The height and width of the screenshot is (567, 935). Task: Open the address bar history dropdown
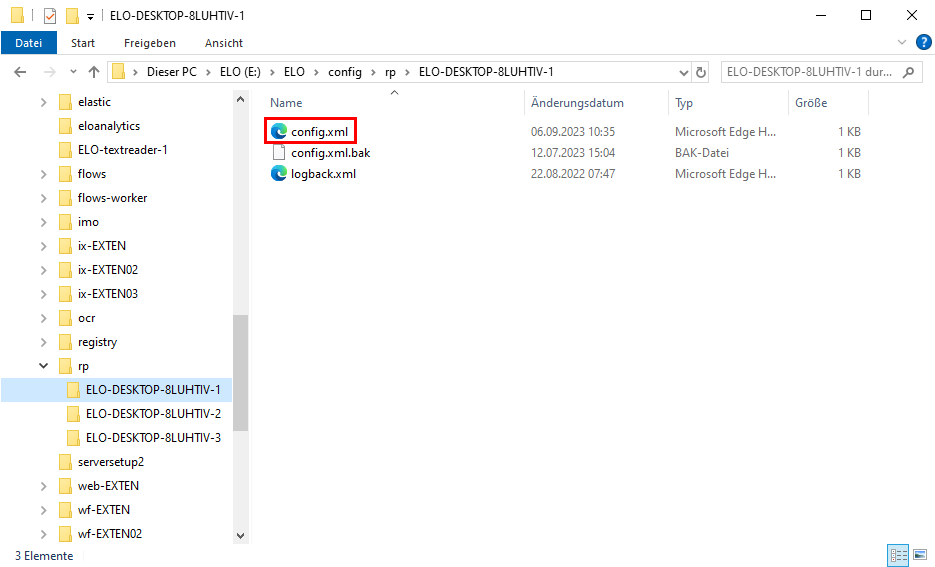pyautogui.click(x=683, y=72)
